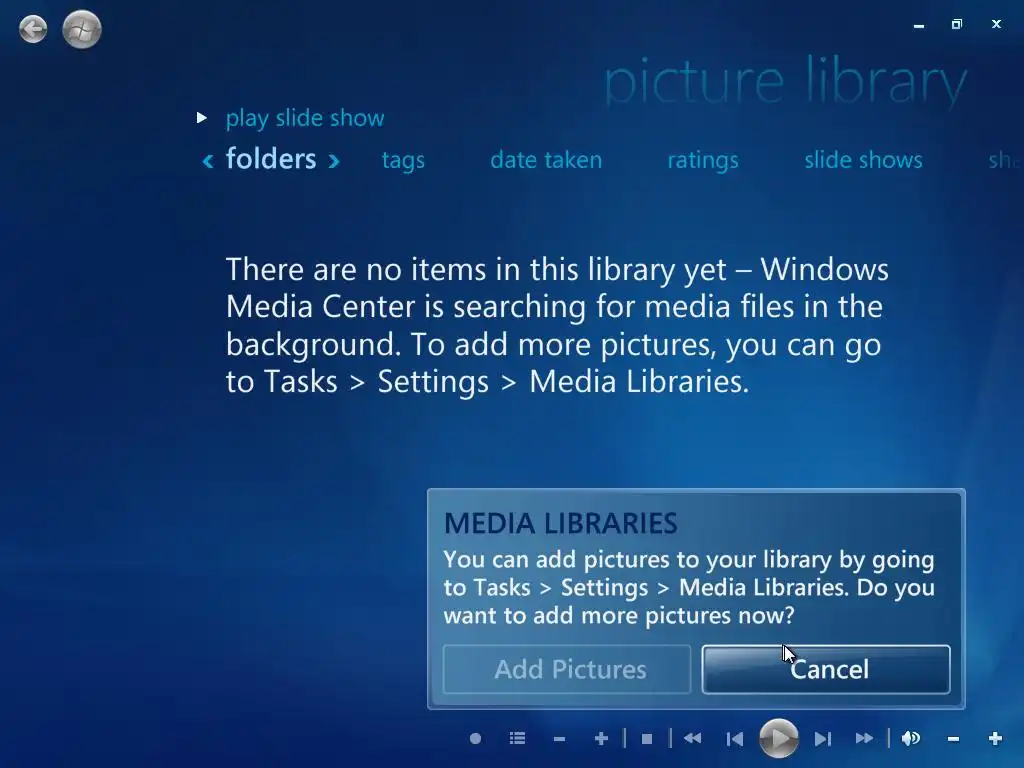Switch to the ratings view

pyautogui.click(x=703, y=161)
